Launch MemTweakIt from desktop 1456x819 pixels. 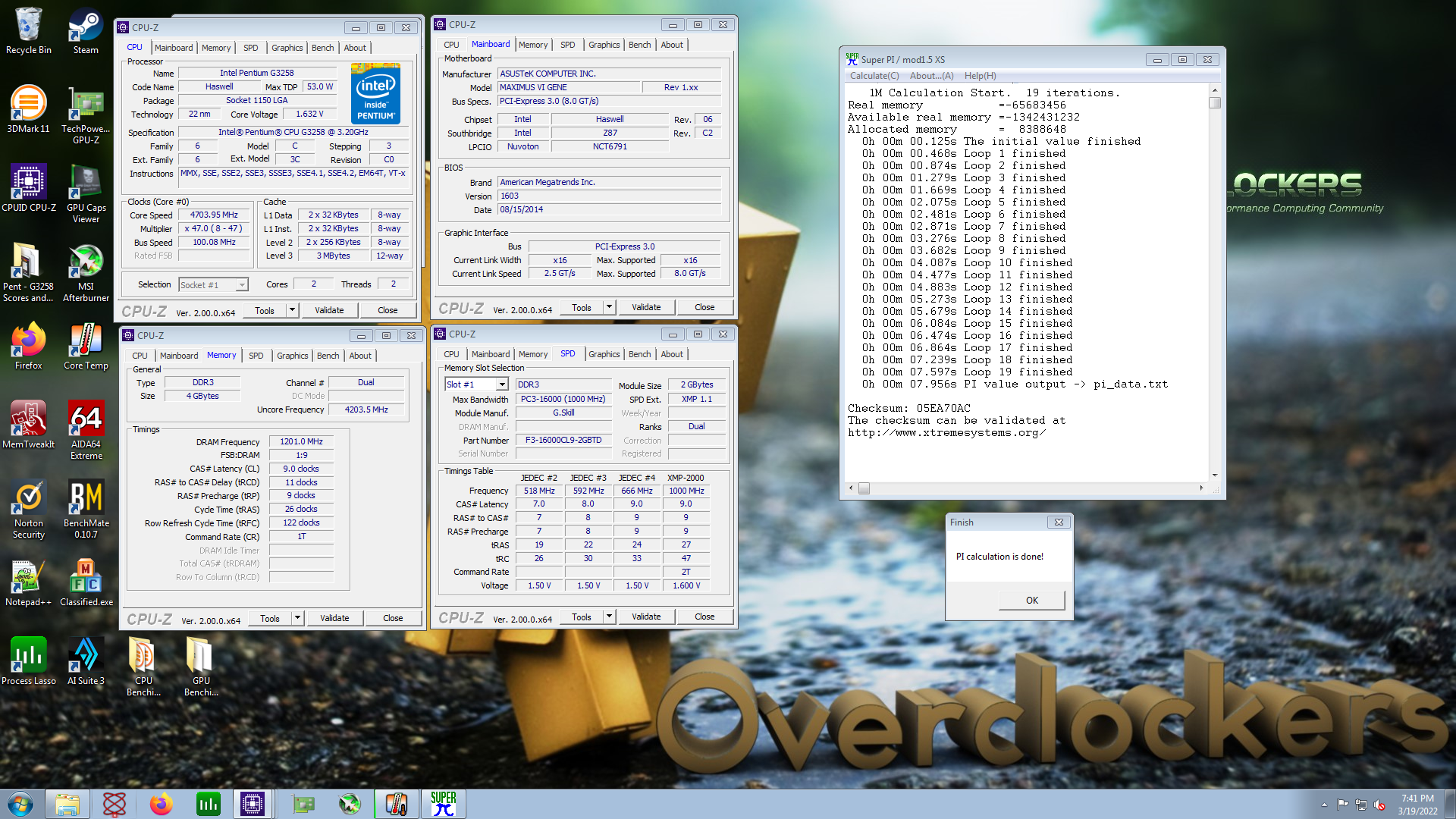29,425
